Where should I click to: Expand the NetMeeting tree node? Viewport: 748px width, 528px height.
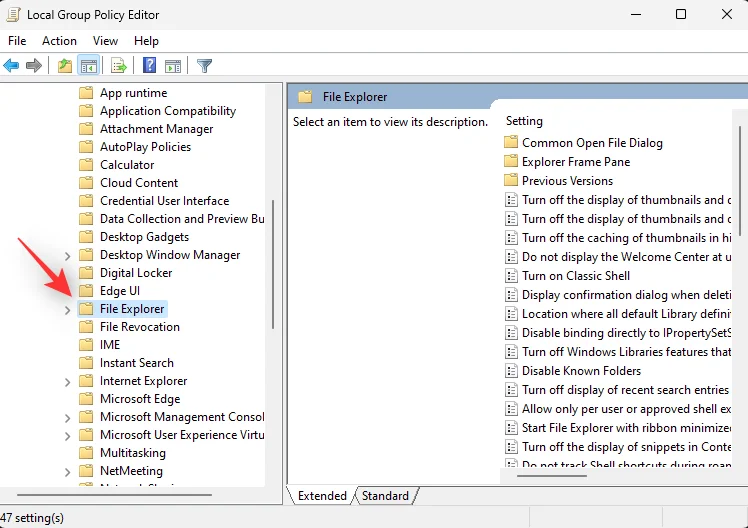[67, 472]
